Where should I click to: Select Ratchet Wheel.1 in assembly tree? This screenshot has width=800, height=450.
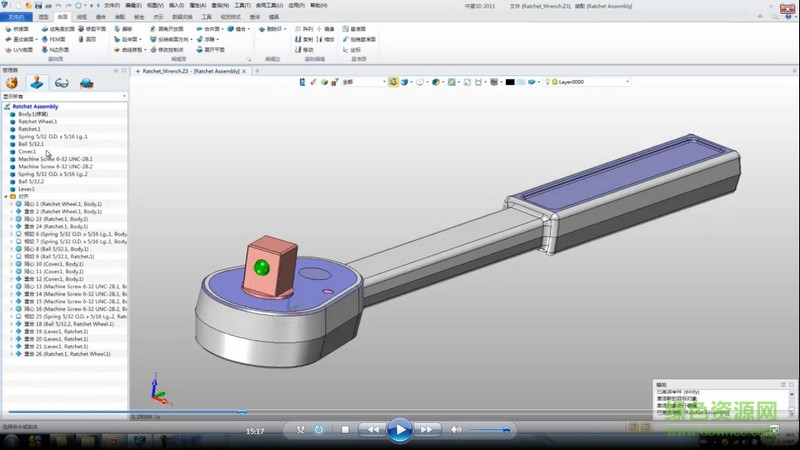35,121
